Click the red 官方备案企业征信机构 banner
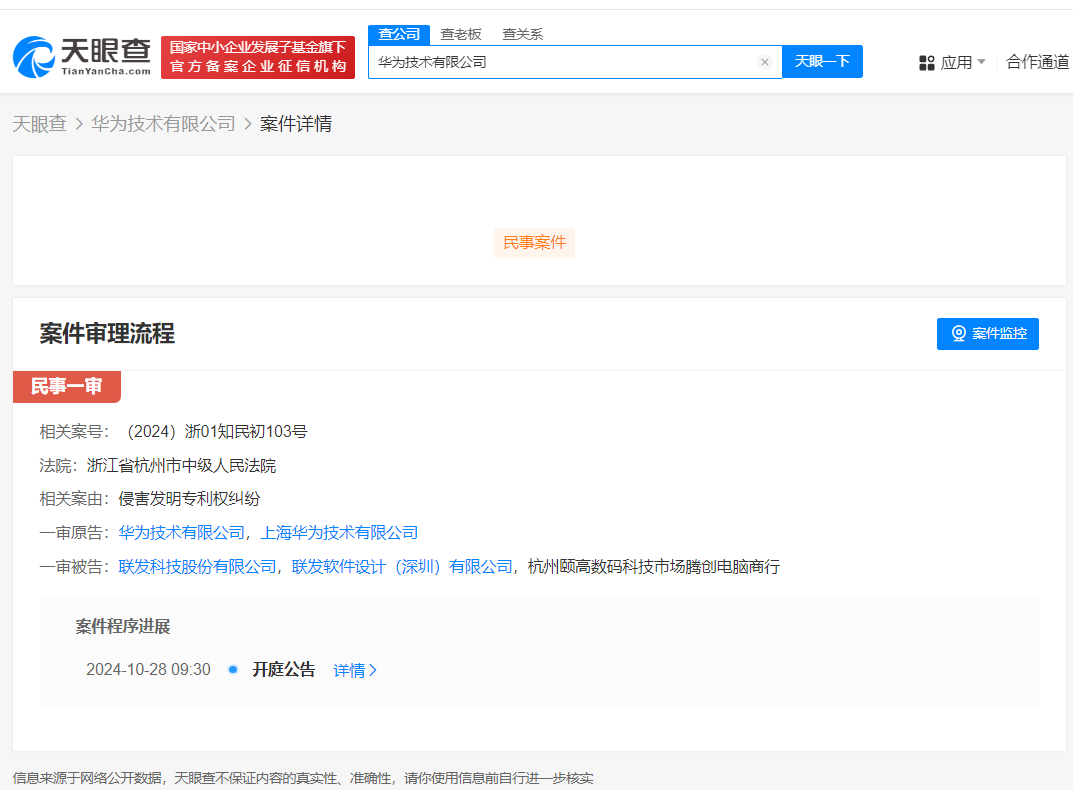Image resolution: width=1073 pixels, height=790 pixels. 258,58
